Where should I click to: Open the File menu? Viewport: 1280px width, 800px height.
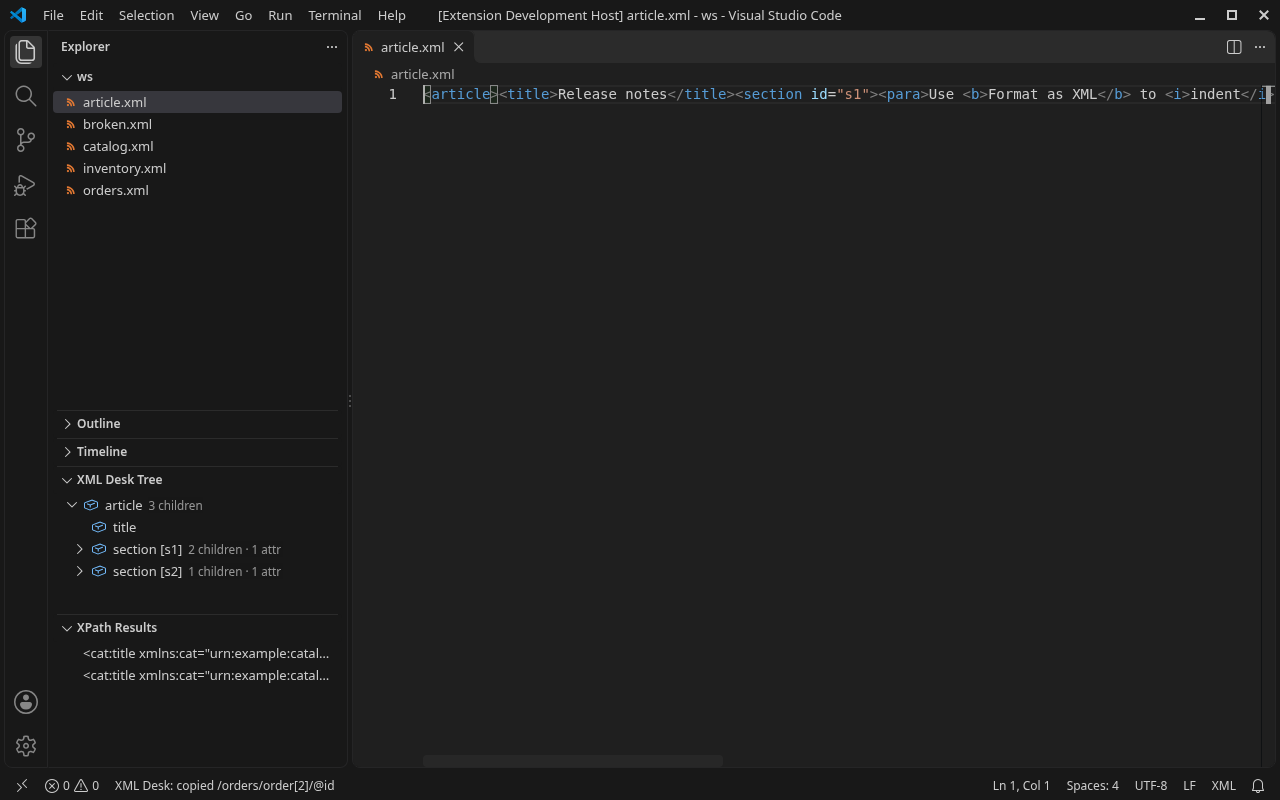pos(53,15)
